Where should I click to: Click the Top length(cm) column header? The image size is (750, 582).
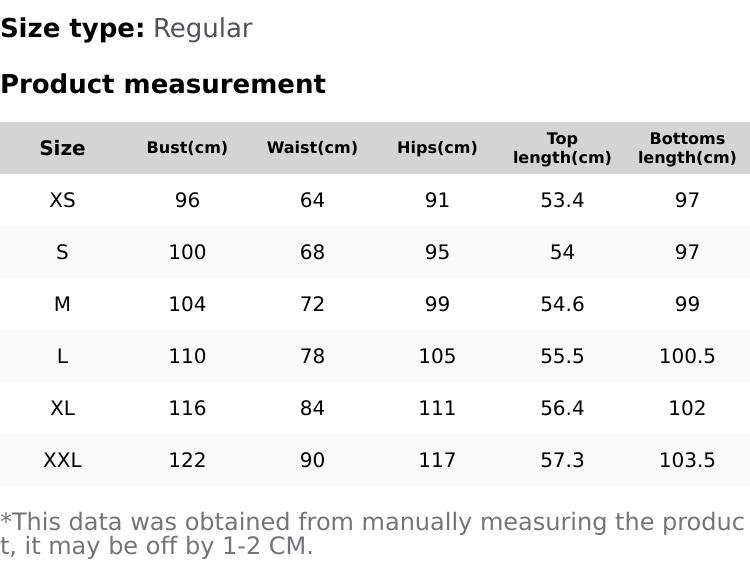(562, 148)
